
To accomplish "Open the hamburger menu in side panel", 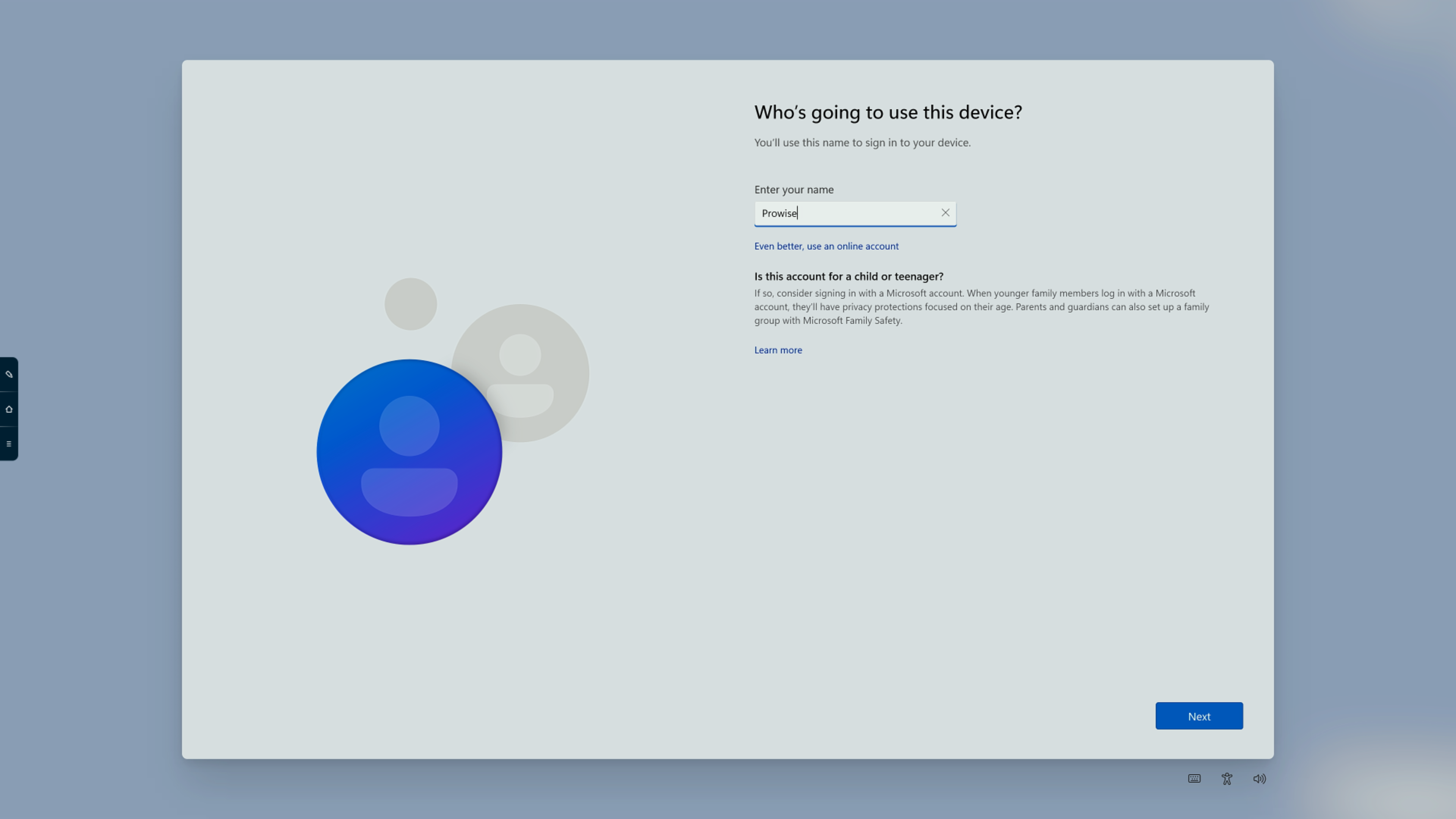I will [8, 444].
